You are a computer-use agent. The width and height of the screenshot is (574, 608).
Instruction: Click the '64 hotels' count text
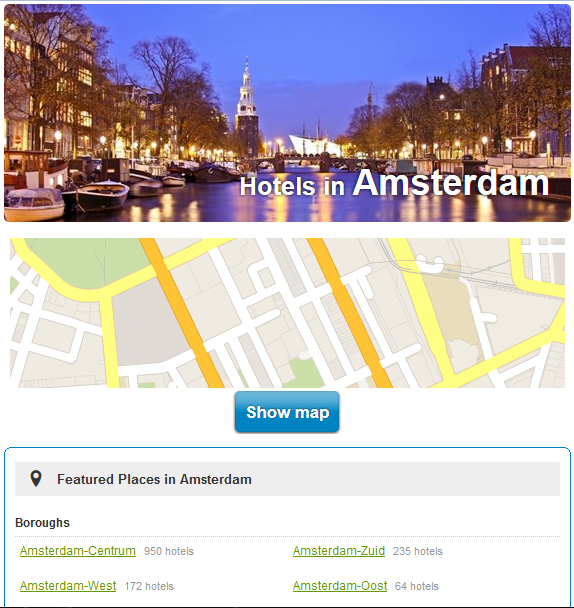coord(417,586)
